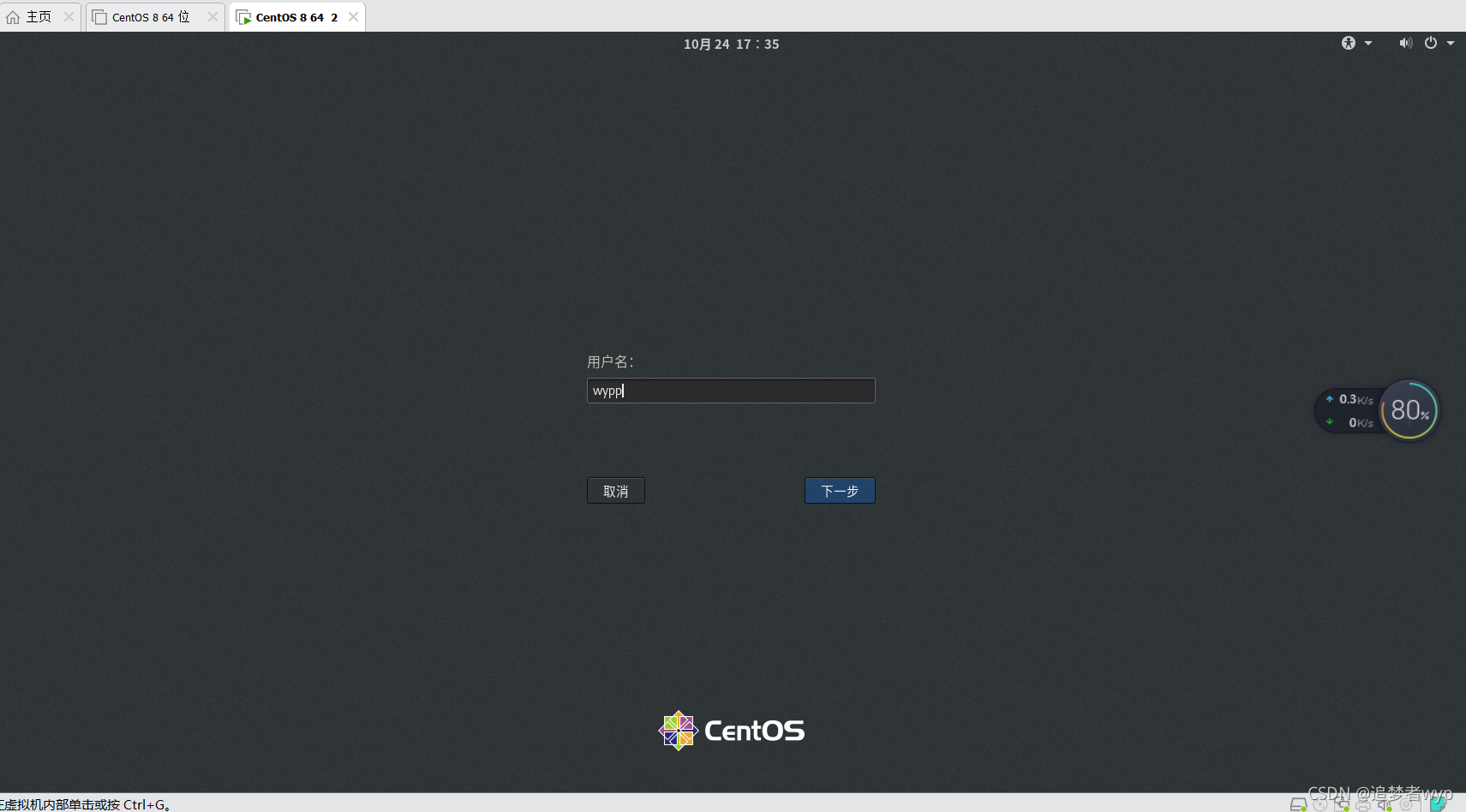1466x812 pixels.
Task: Click the home icon on 主页 tab
Action: pos(13,17)
